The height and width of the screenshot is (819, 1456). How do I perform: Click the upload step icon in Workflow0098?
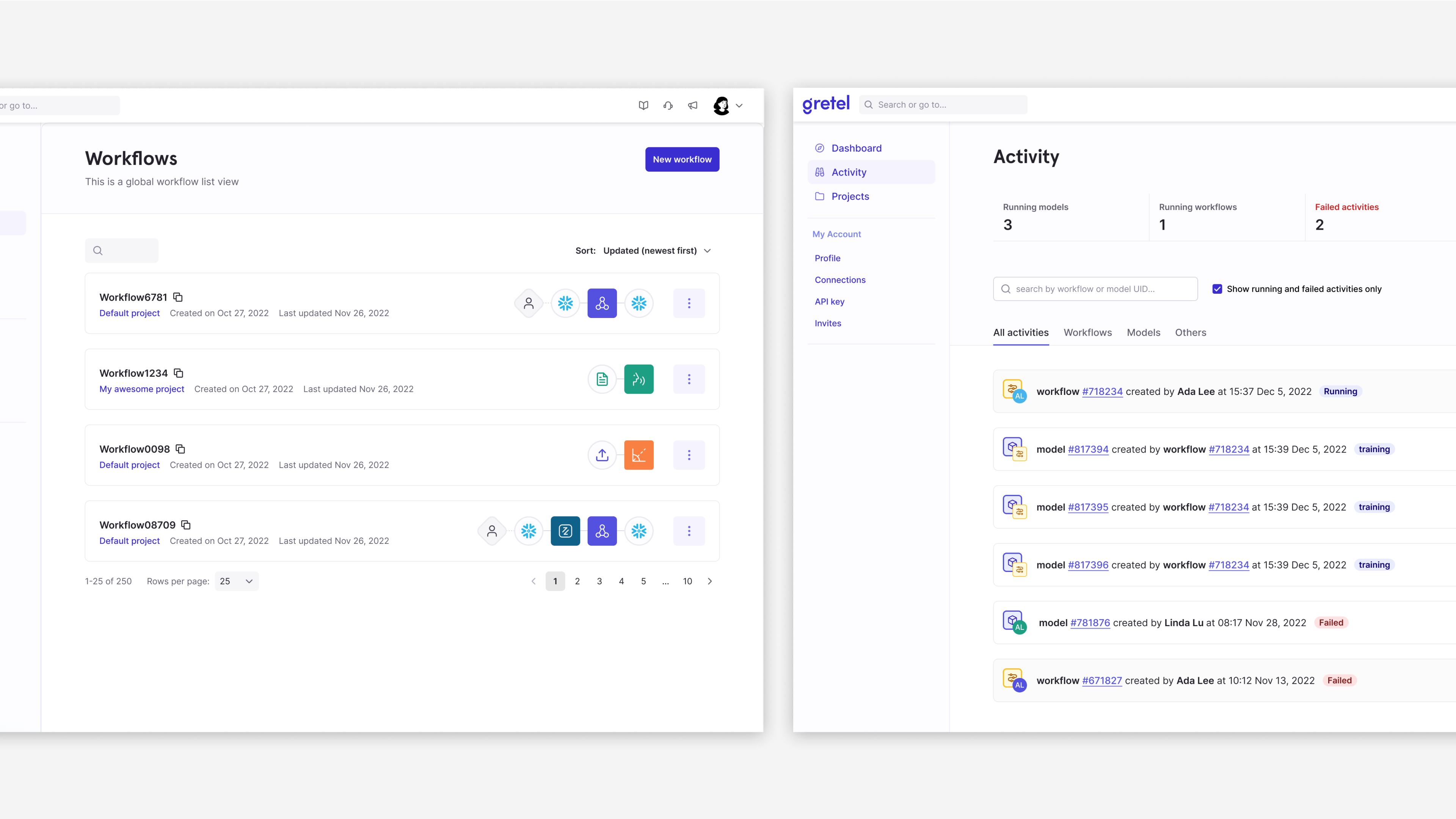(602, 455)
